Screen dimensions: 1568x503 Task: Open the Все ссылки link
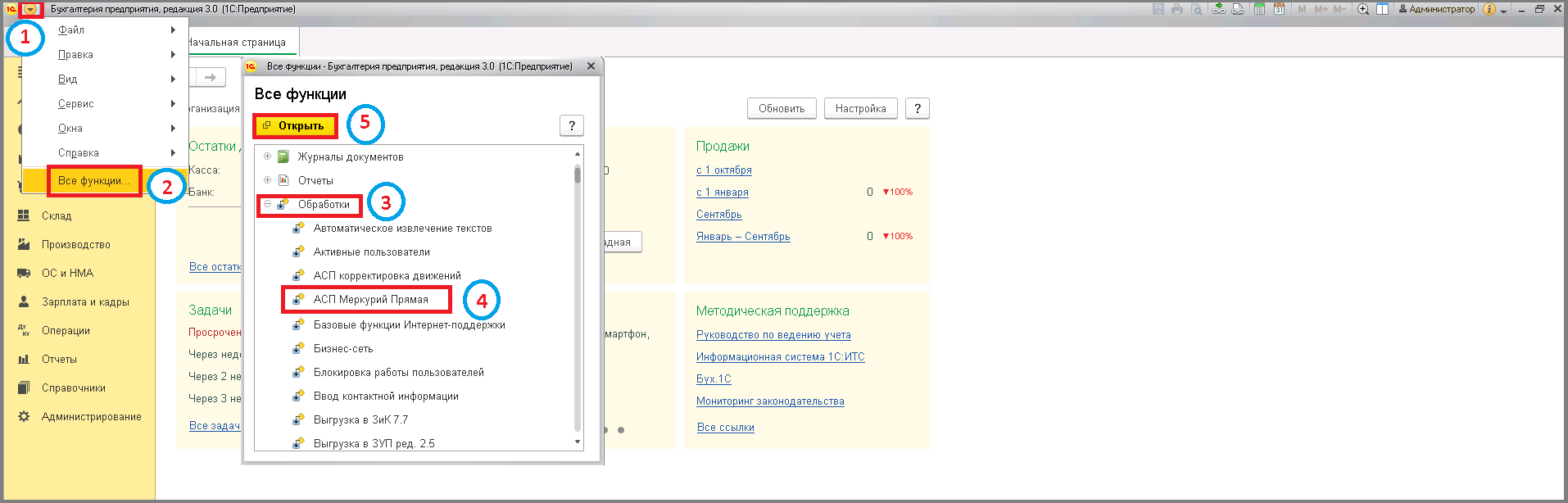(x=726, y=428)
